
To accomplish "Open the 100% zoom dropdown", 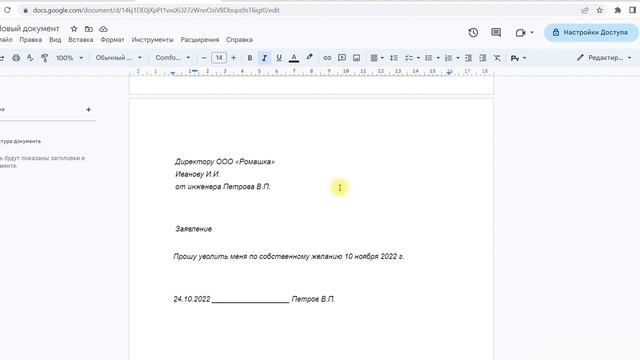I will tap(69, 58).
